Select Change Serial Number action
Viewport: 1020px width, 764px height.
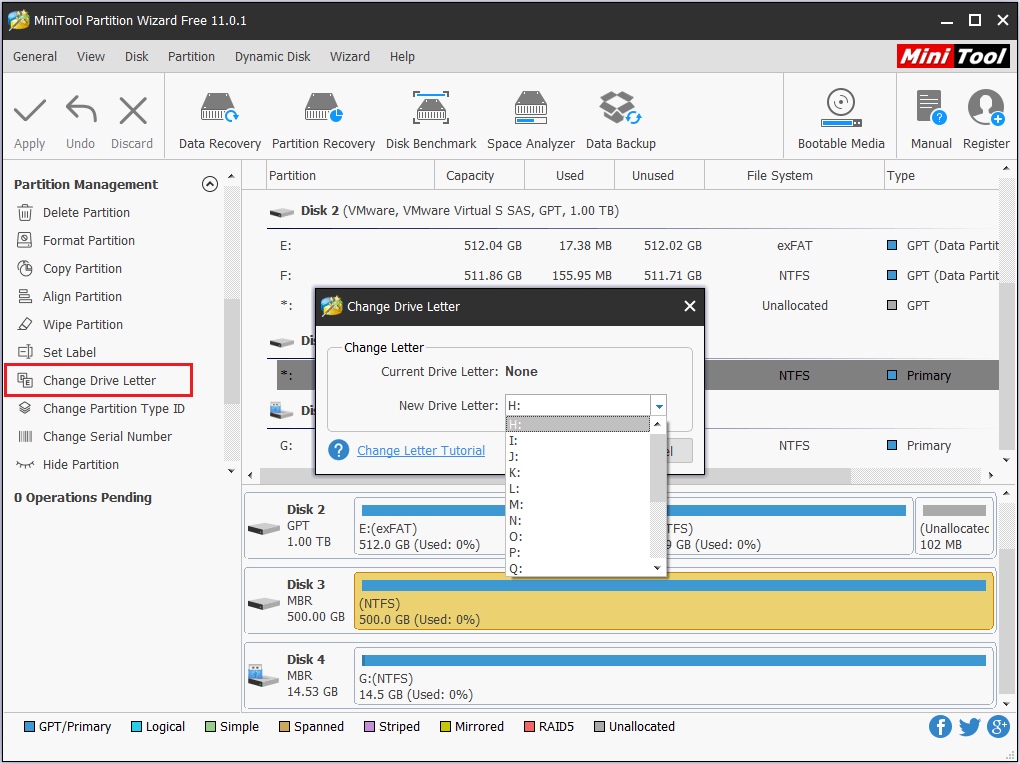107,437
